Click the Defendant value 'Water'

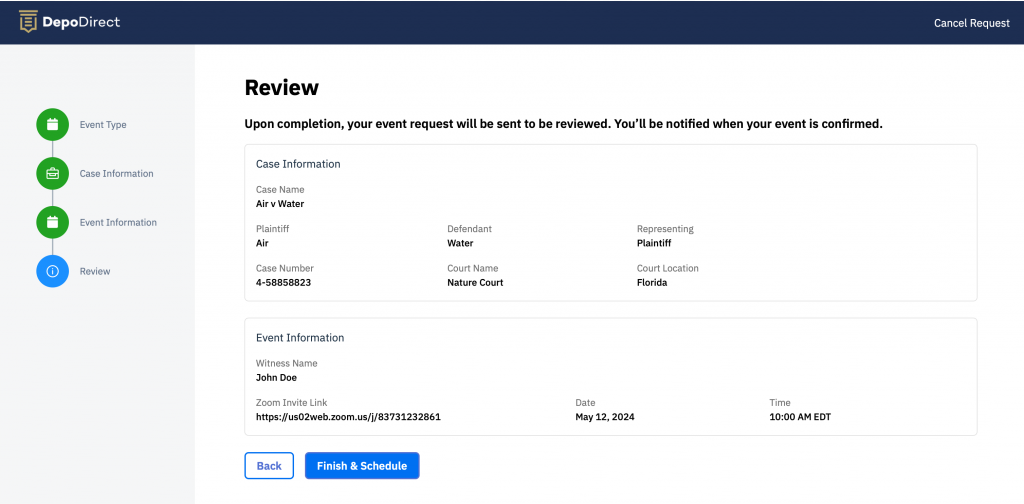click(460, 243)
